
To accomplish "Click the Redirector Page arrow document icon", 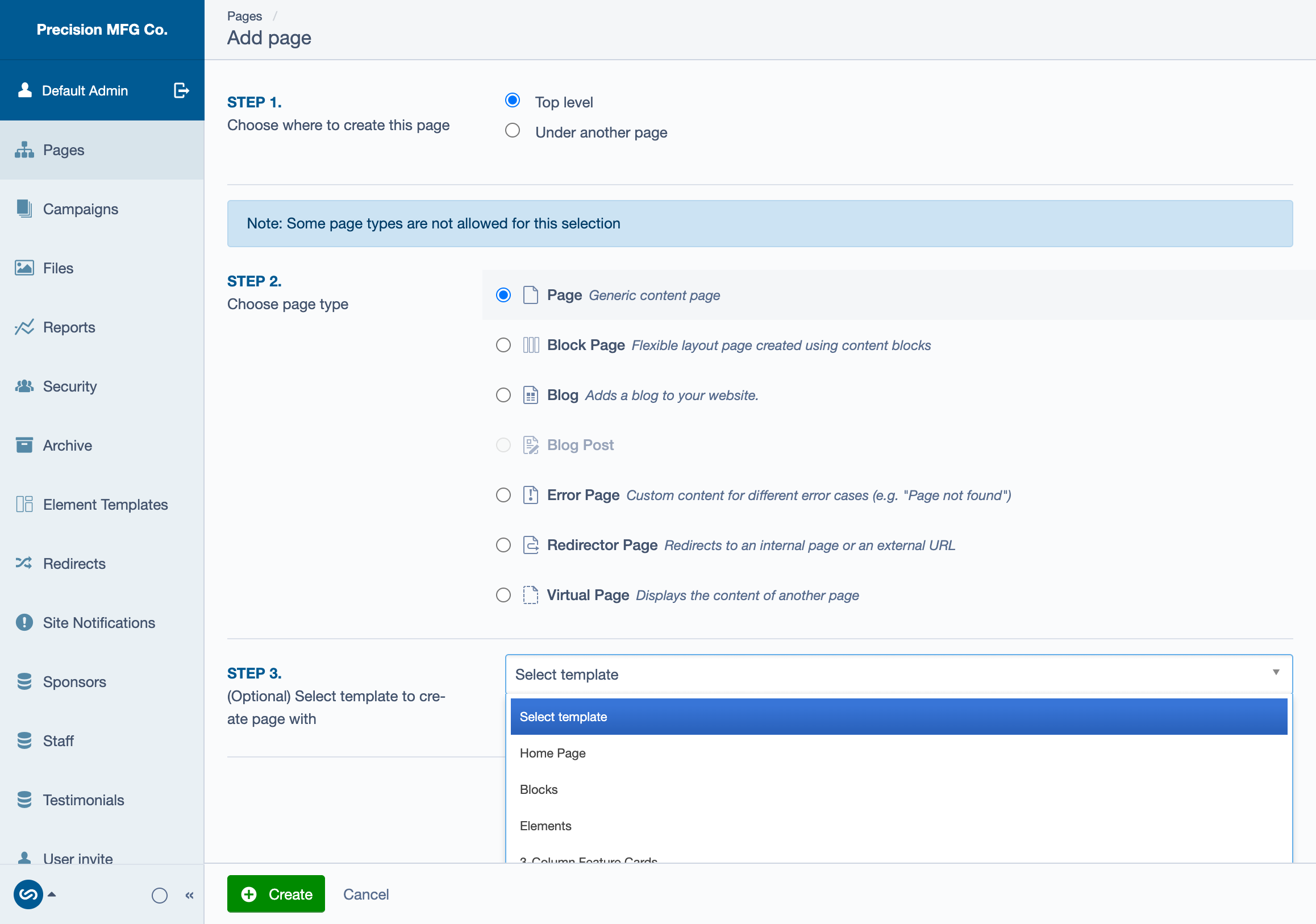I will point(531,544).
